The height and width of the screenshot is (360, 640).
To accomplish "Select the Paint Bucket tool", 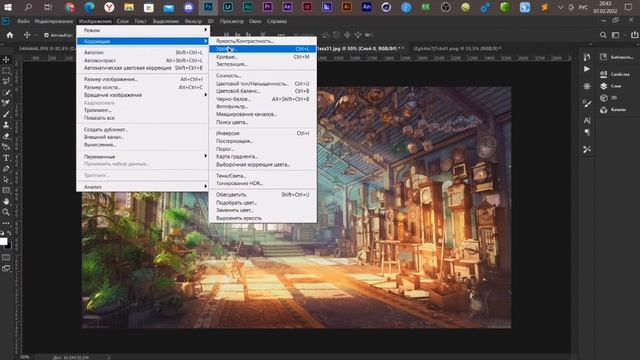I will coord(6,147).
